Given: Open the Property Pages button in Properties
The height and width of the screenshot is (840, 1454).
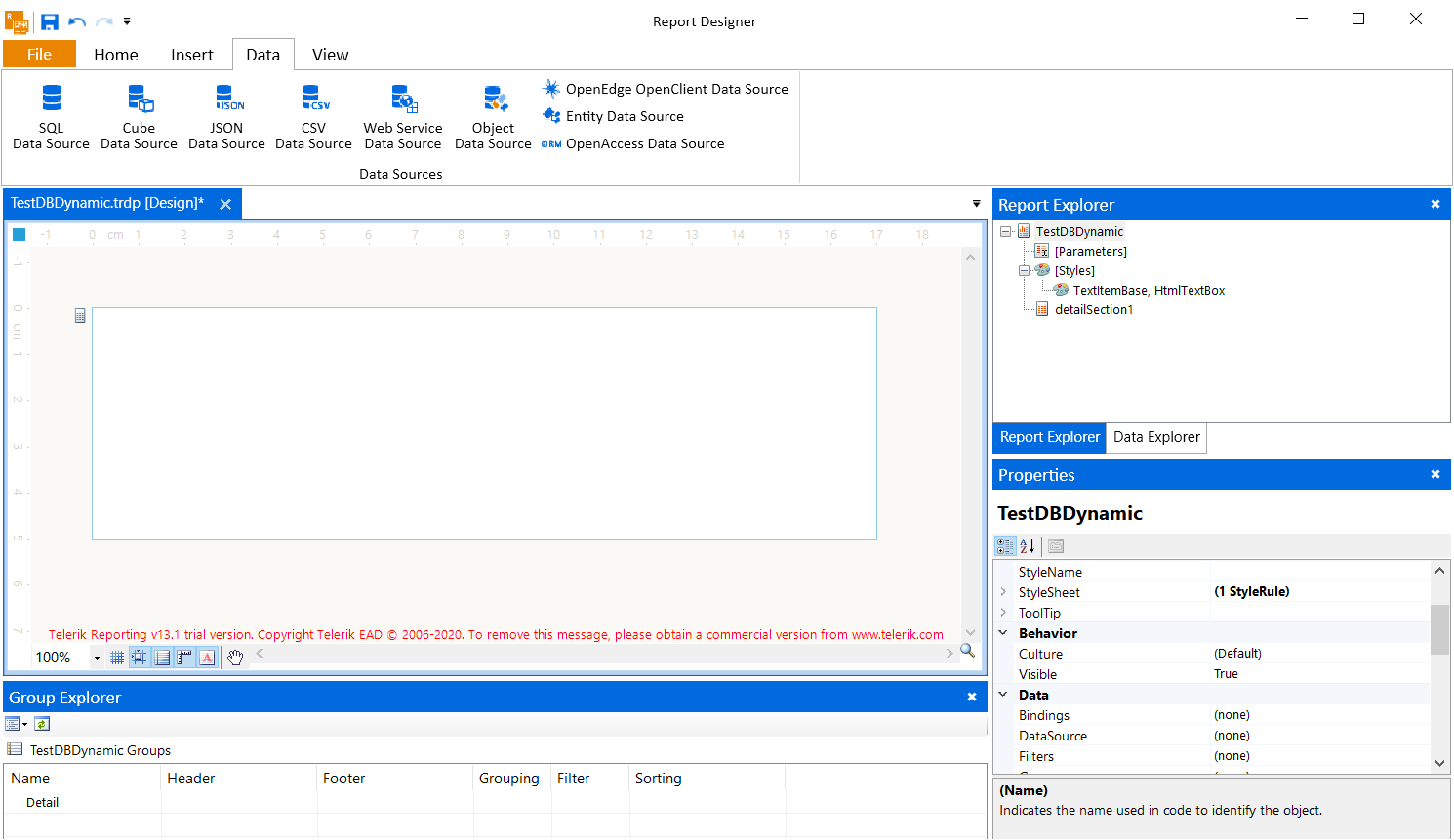Looking at the screenshot, I should (x=1056, y=546).
